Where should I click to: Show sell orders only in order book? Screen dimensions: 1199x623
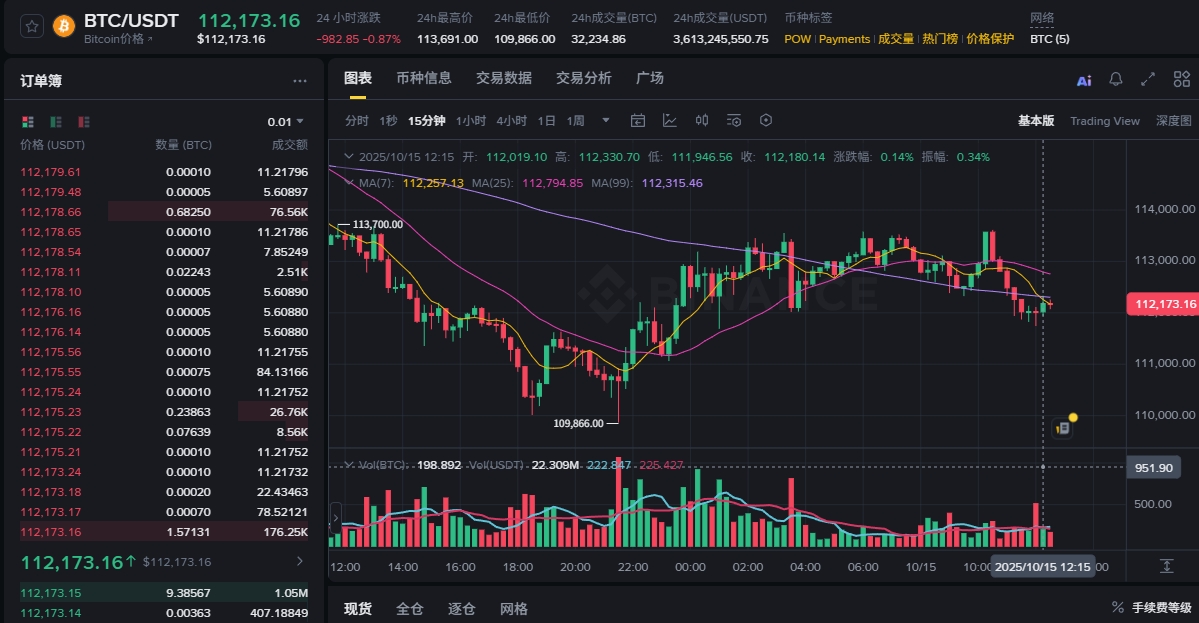pos(83,122)
